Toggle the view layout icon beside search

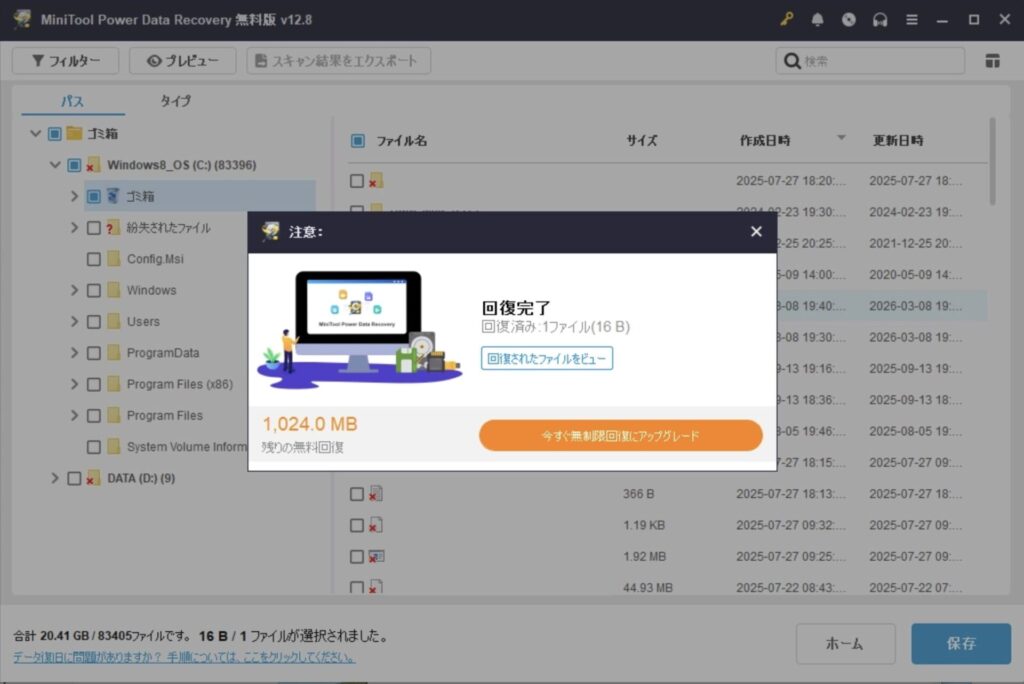point(992,61)
